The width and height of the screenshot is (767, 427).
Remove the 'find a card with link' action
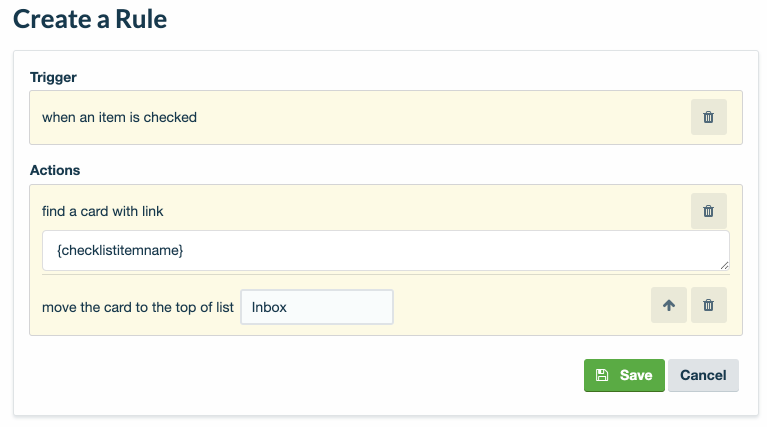[708, 211]
